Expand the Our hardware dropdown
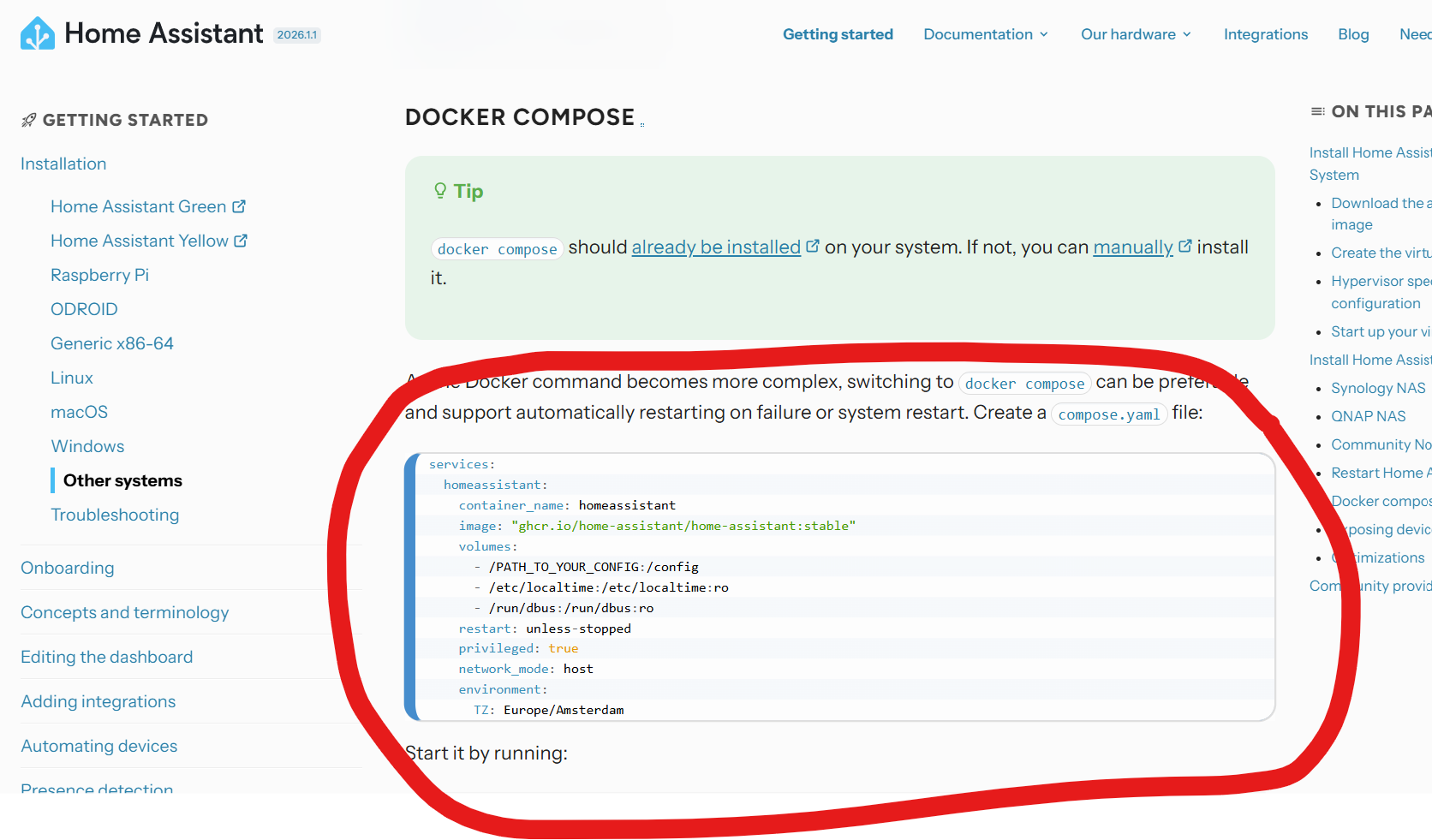 [1136, 34]
